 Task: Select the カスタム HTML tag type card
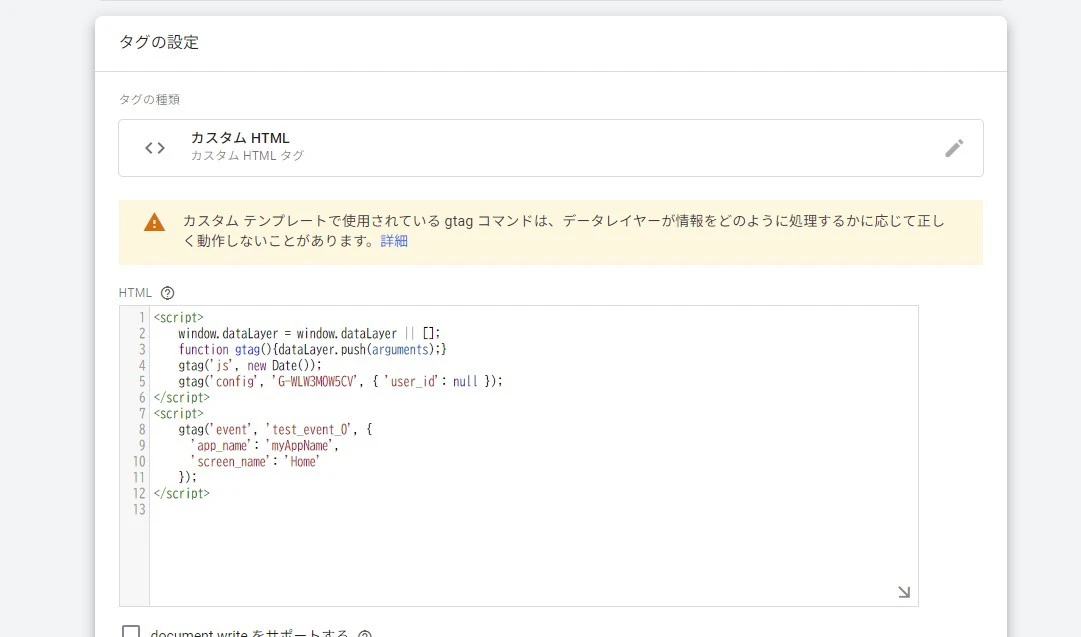coord(551,148)
